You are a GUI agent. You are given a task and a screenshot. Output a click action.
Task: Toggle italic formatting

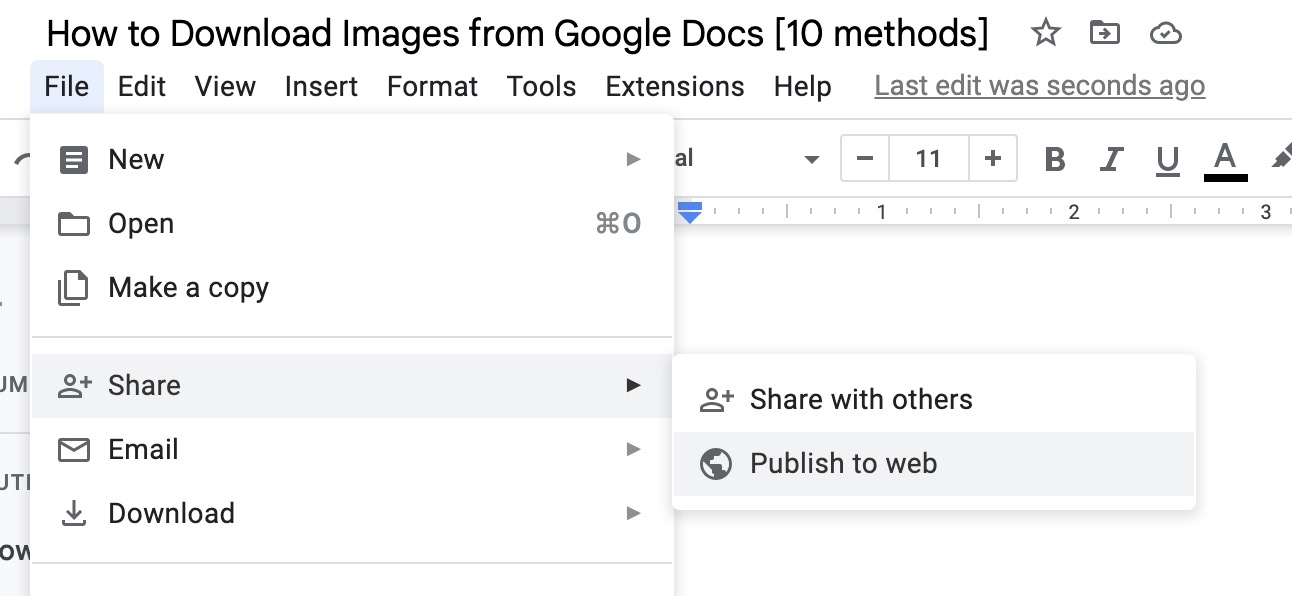(1111, 159)
